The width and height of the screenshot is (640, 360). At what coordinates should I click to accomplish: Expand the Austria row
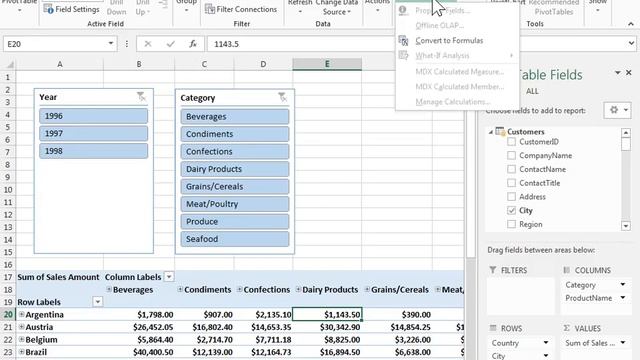pyautogui.click(x=22, y=327)
